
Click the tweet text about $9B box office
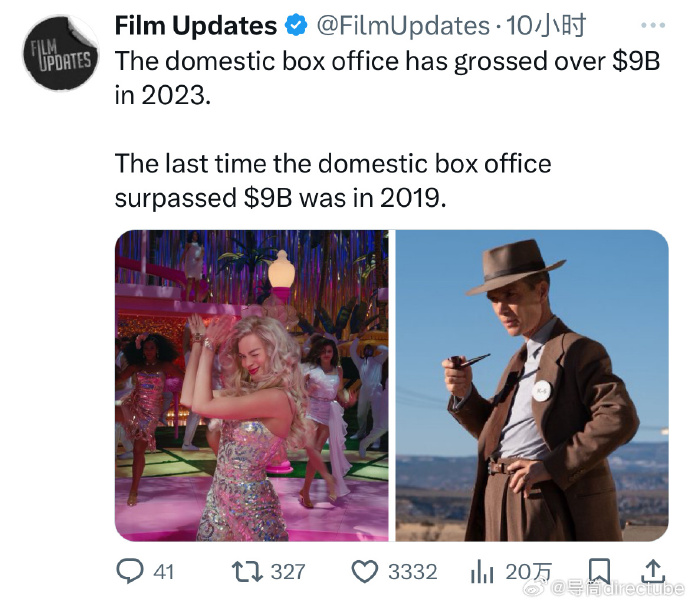387,129
